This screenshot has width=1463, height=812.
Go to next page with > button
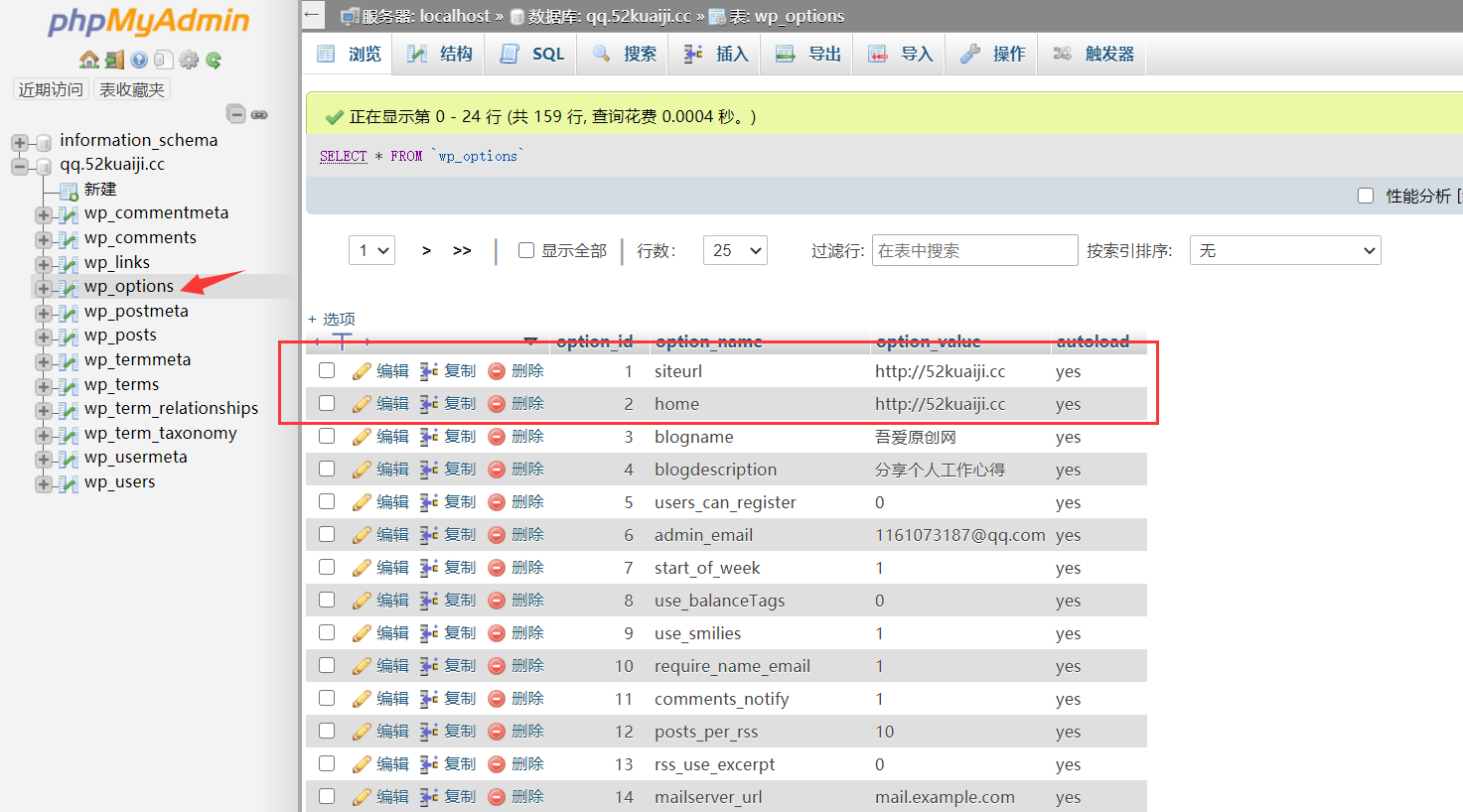[426, 250]
